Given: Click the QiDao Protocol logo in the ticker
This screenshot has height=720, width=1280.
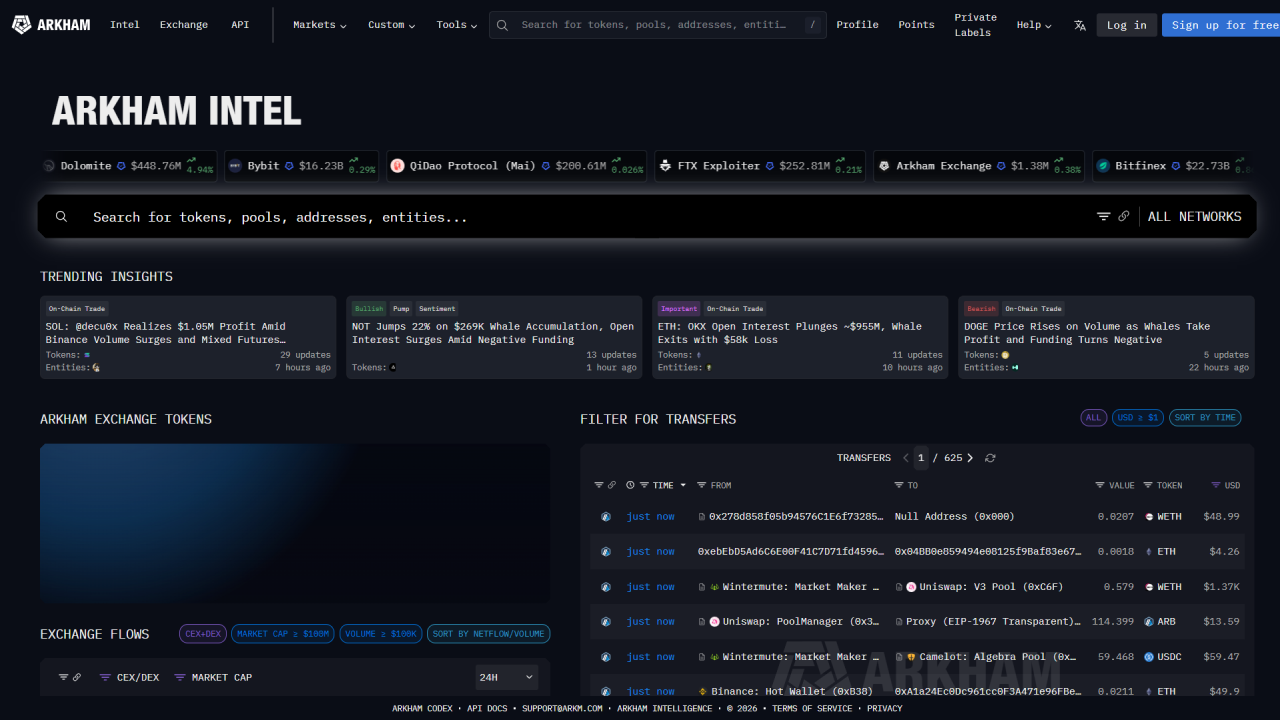Looking at the screenshot, I should coord(398,166).
